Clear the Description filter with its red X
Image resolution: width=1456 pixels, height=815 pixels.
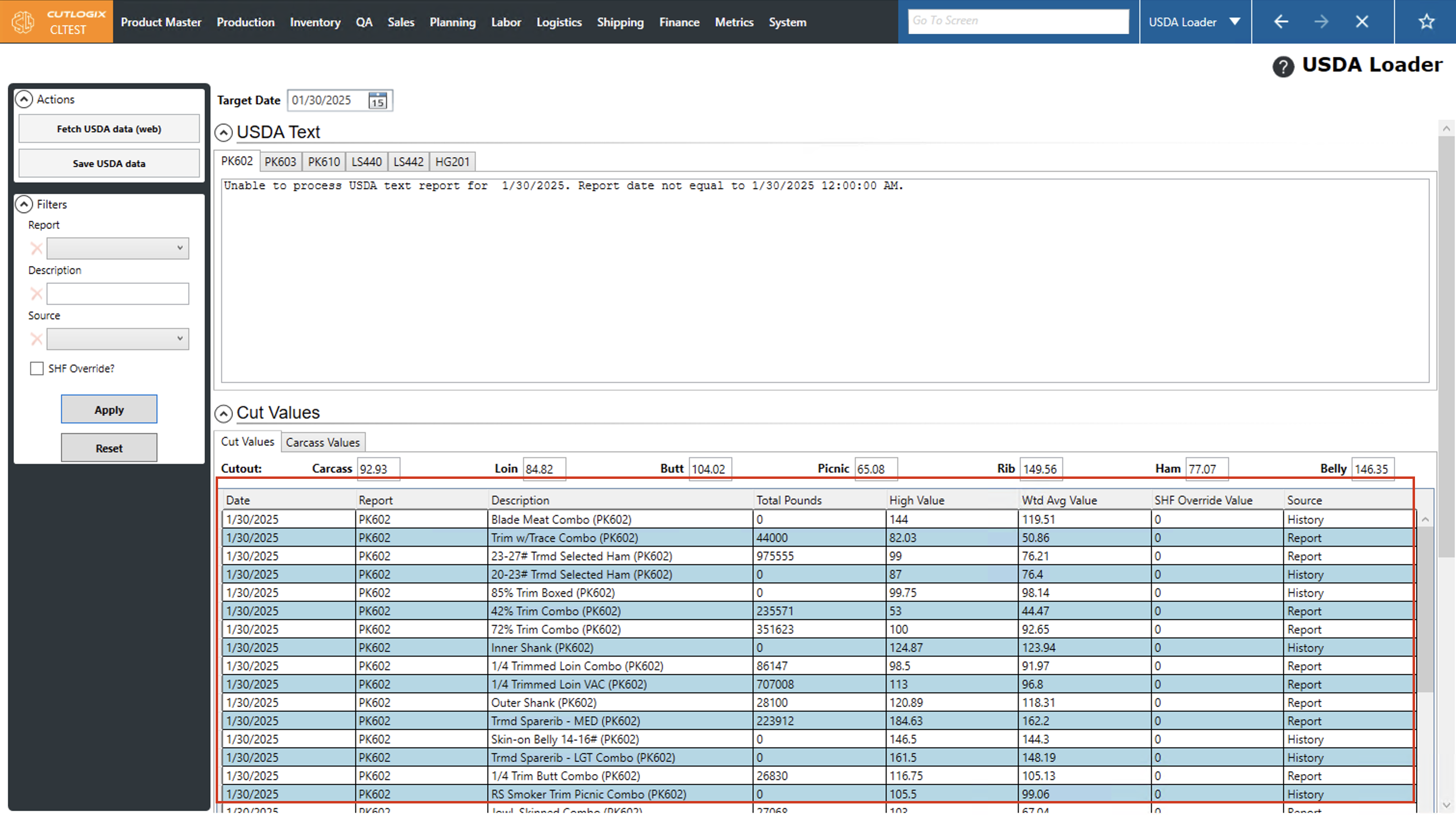[36, 293]
